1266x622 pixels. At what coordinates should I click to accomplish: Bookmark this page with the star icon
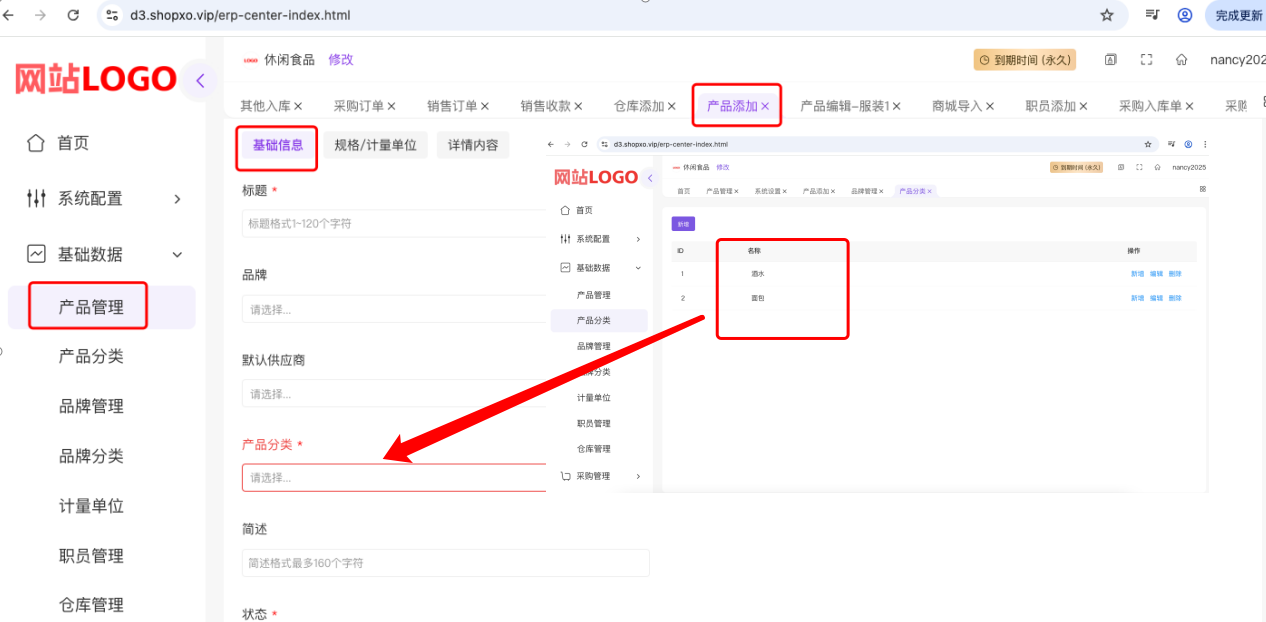(1107, 15)
